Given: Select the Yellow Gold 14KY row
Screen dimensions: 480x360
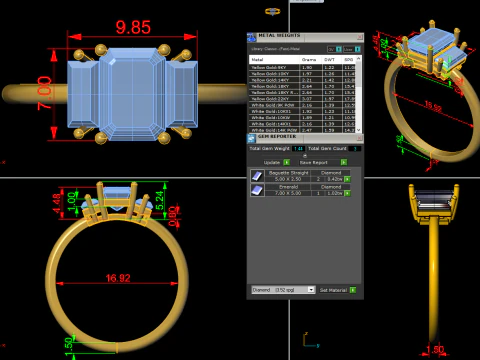Looking at the screenshot, I should [302, 80].
